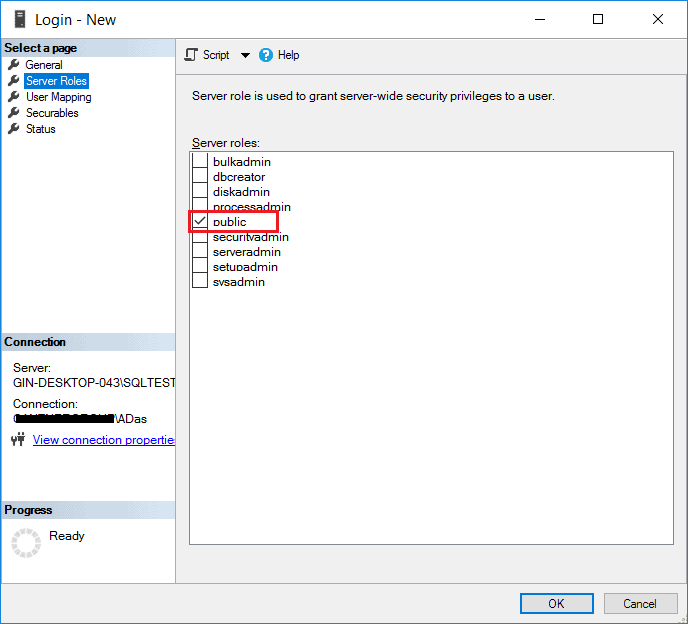
Task: Cancel the new login dialog
Action: point(640,603)
